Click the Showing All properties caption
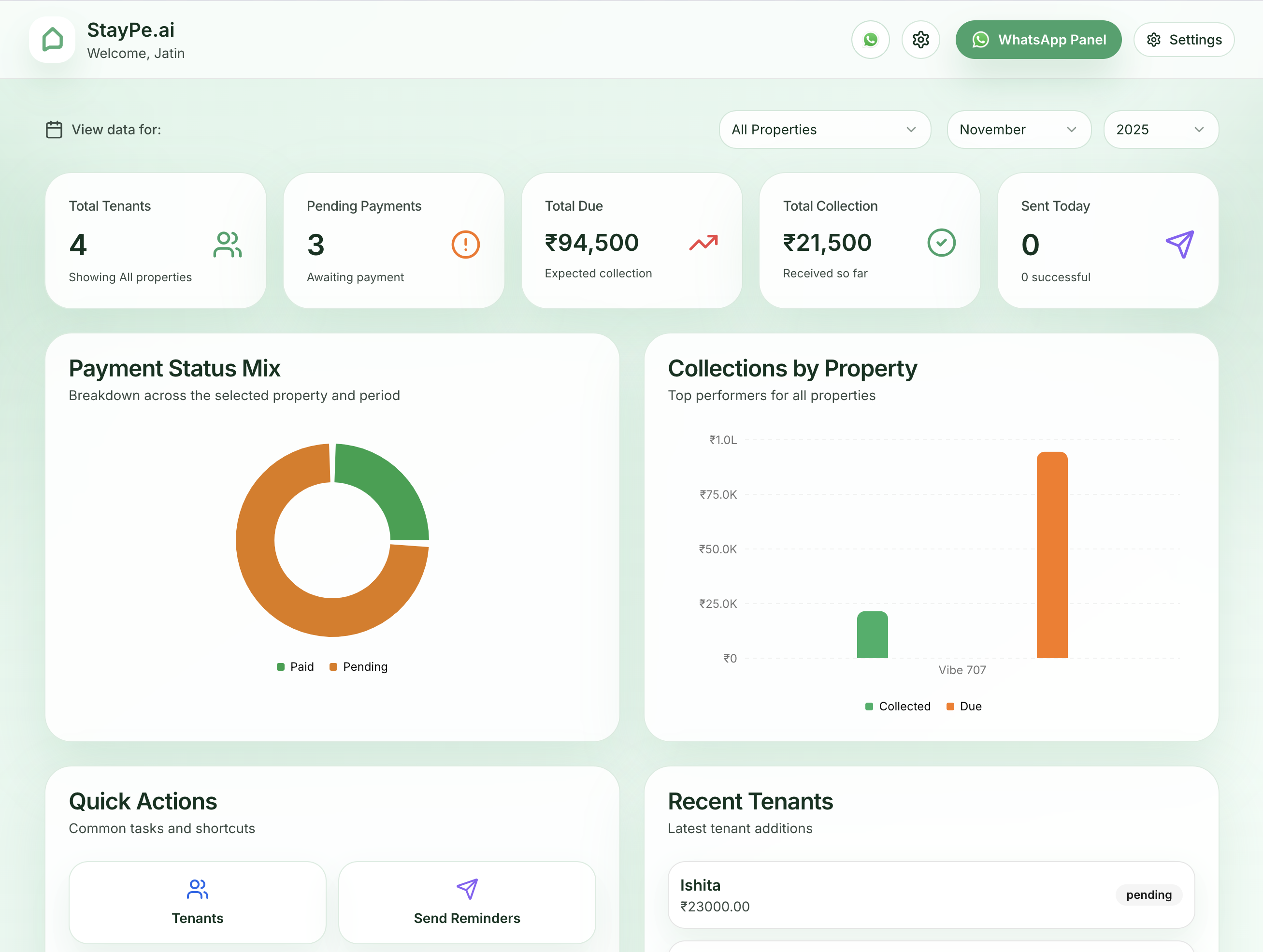This screenshot has height=952, width=1263. [130, 277]
